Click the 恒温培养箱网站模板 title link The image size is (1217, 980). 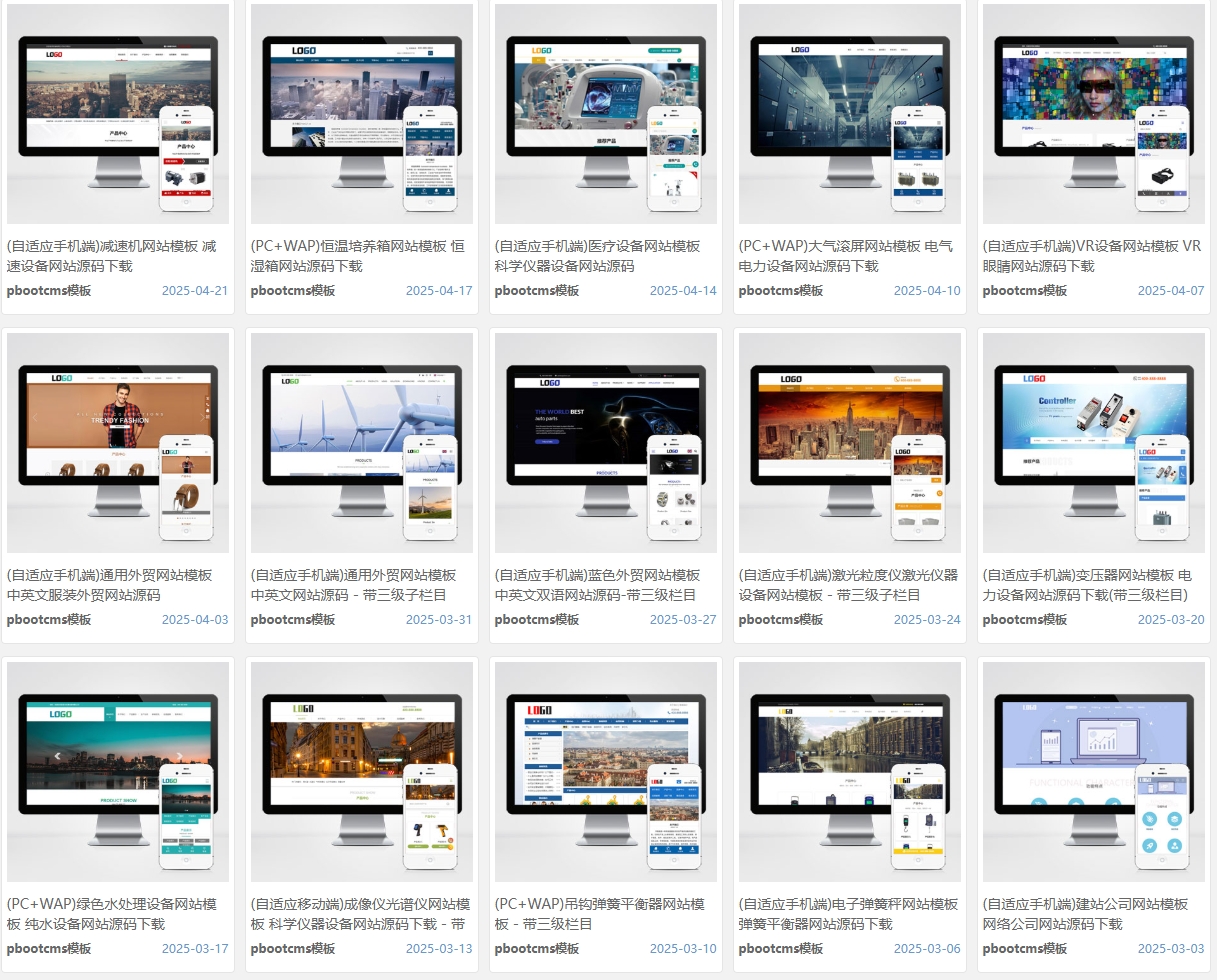(x=357, y=256)
